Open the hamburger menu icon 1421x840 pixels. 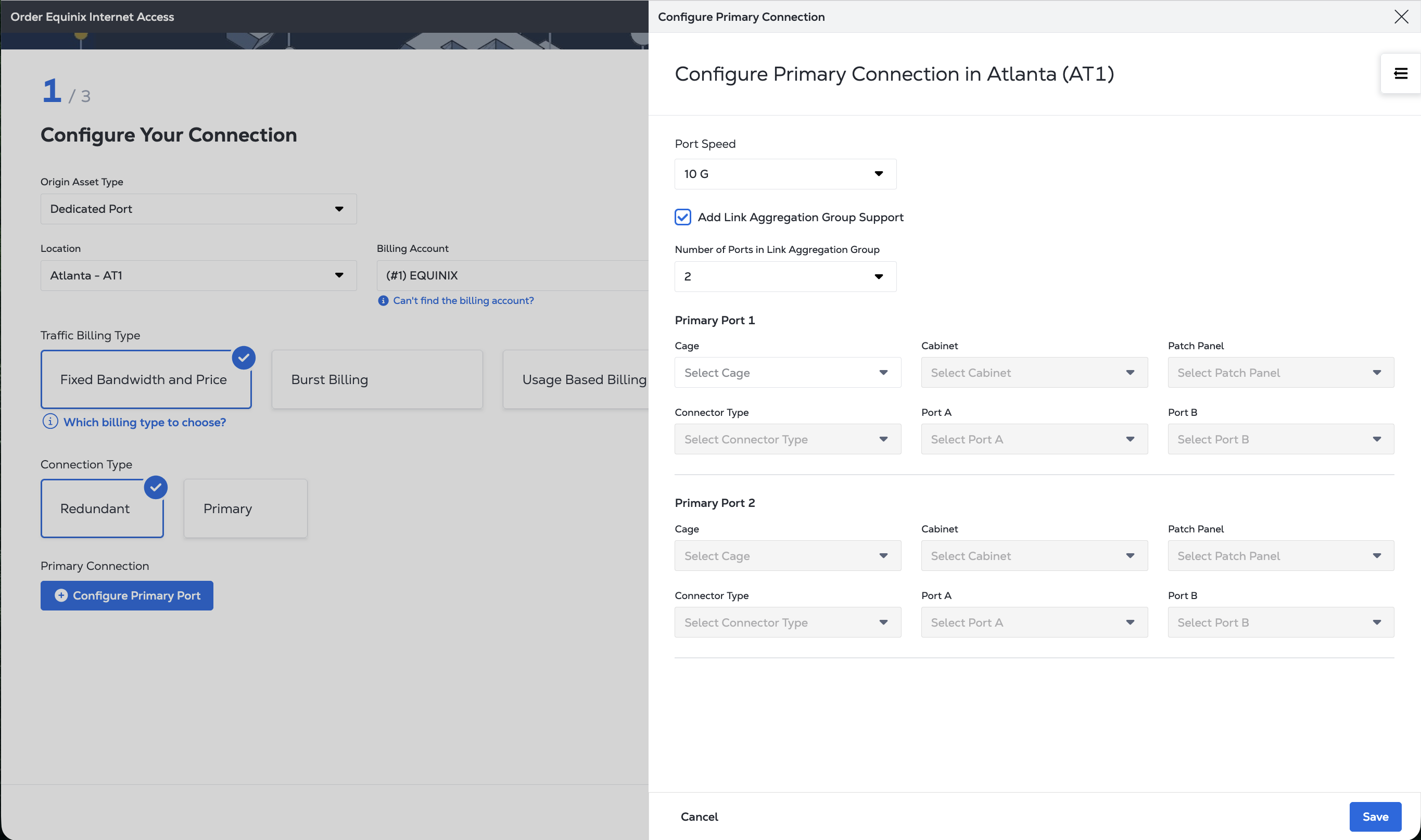1400,73
